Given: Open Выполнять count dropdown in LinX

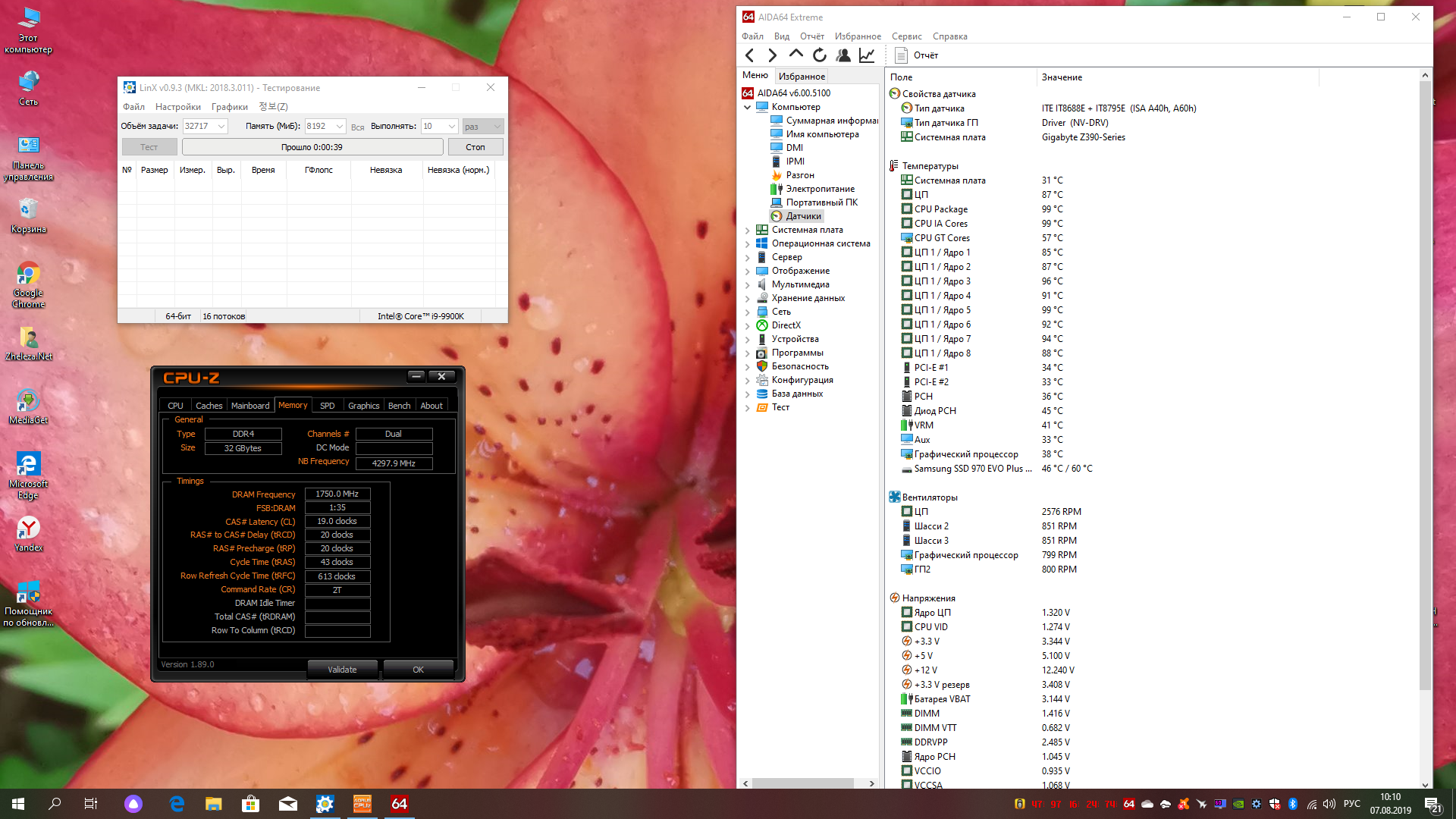Looking at the screenshot, I should (x=452, y=127).
